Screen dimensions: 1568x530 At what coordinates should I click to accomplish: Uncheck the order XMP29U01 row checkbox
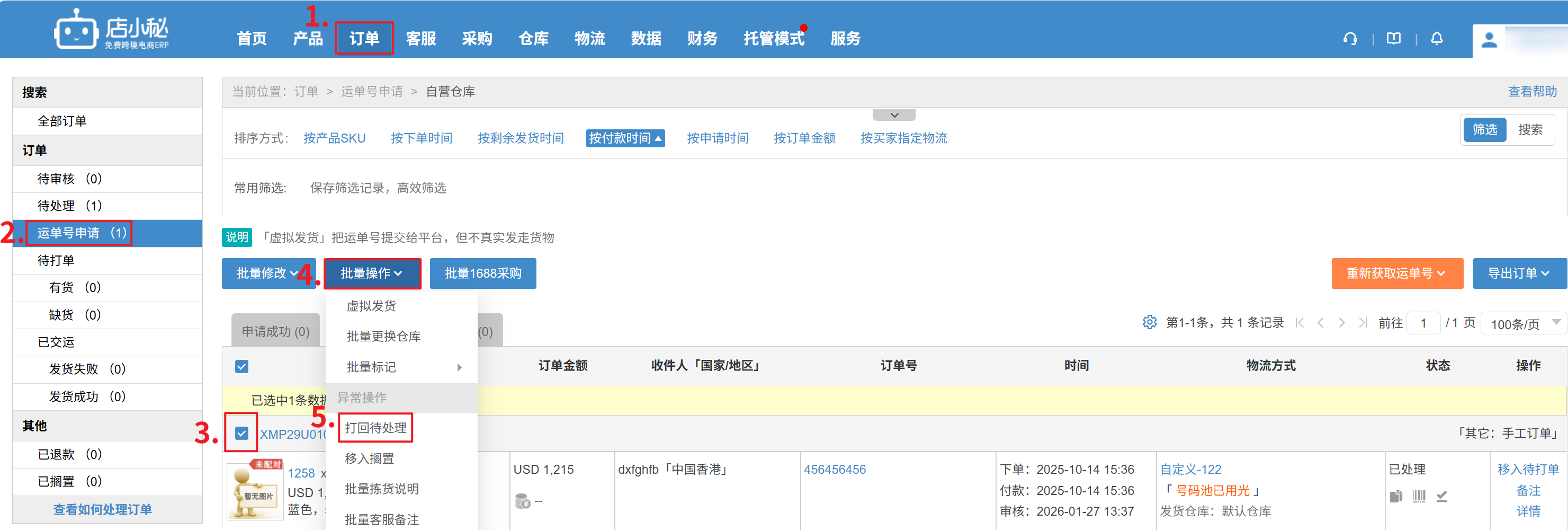point(241,433)
